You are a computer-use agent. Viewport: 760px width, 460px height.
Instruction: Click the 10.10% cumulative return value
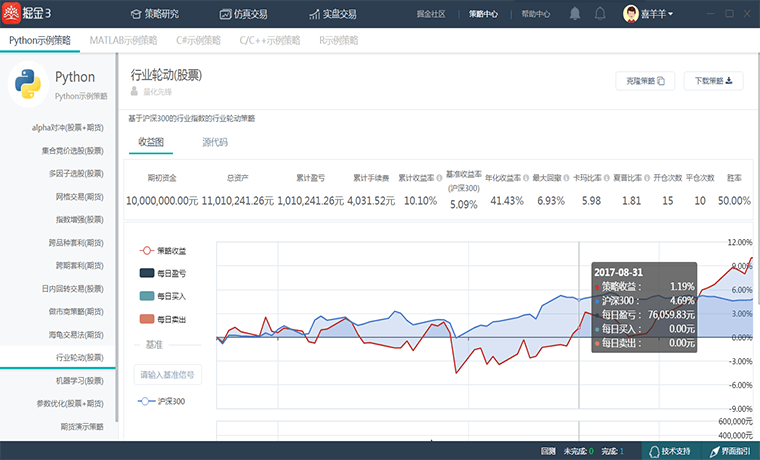[420, 201]
